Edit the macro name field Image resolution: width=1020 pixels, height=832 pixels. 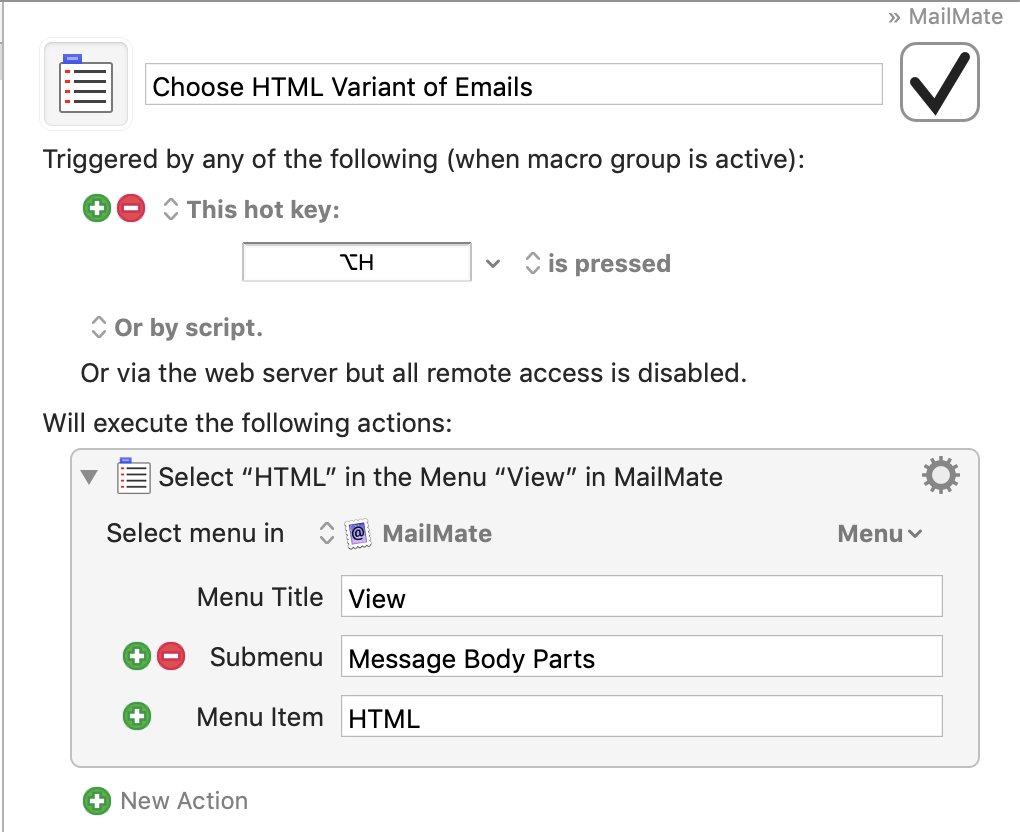pyautogui.click(x=513, y=85)
